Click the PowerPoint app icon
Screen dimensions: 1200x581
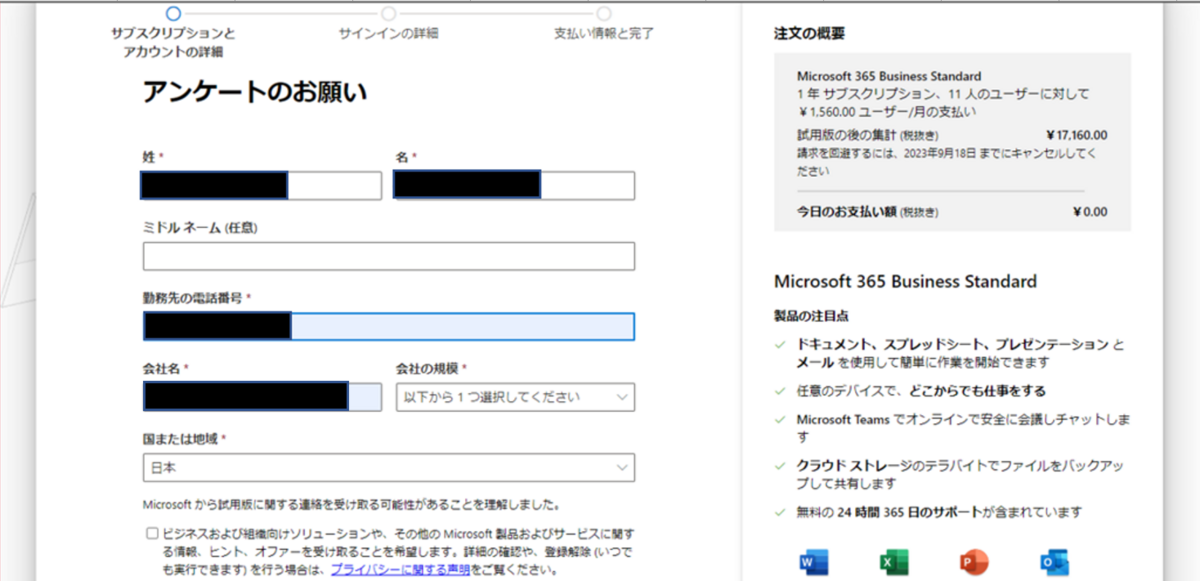pos(974,562)
